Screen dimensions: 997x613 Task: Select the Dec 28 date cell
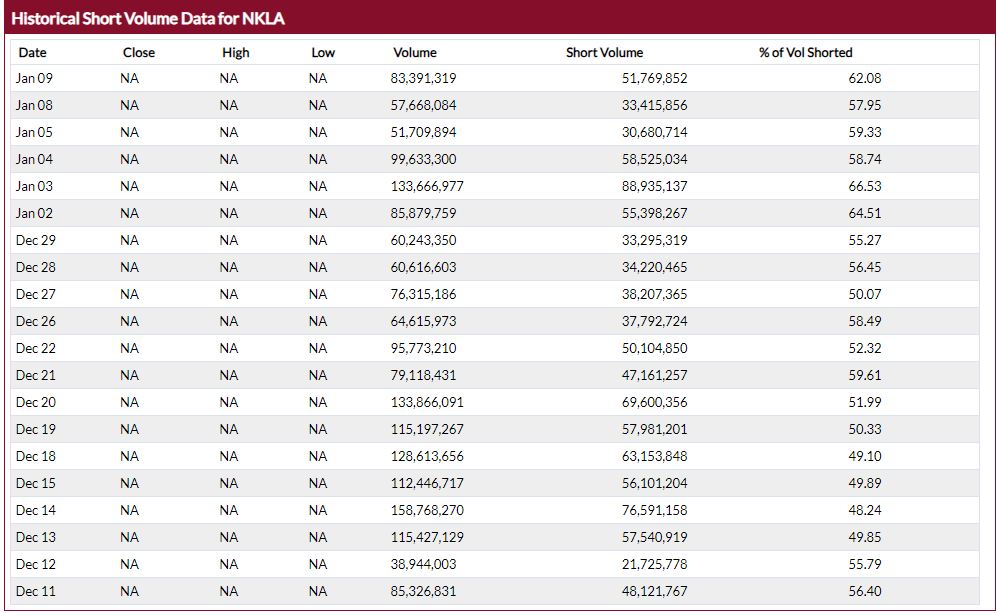coord(36,267)
